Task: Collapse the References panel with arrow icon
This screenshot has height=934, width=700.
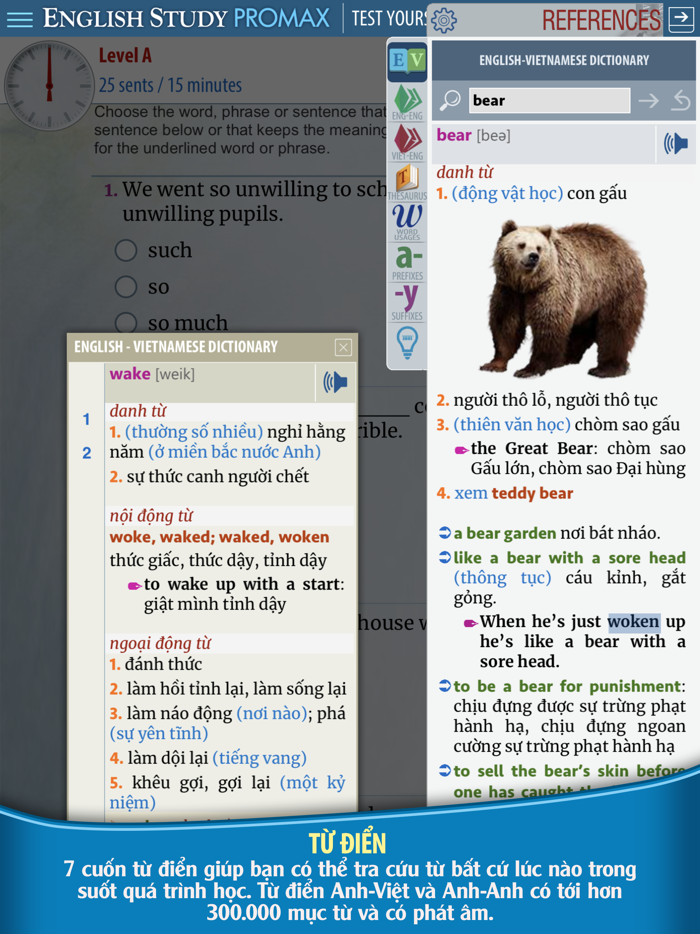Action: click(681, 19)
